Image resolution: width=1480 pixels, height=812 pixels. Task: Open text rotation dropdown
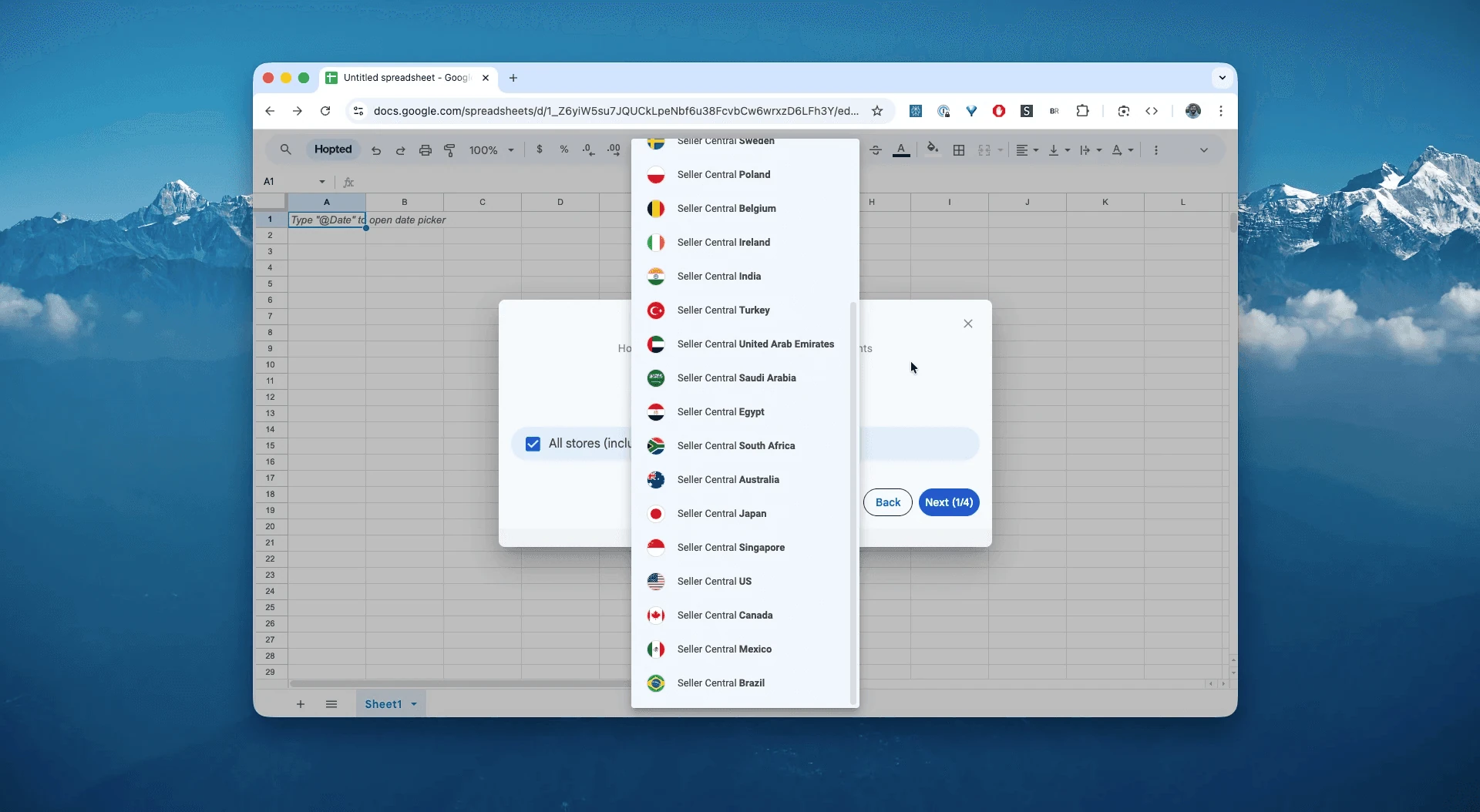pos(1123,150)
